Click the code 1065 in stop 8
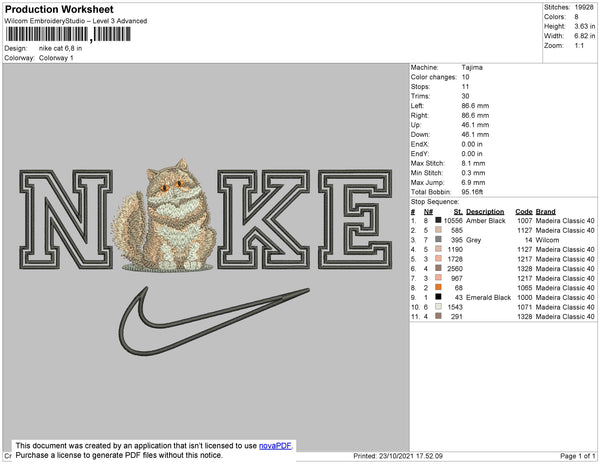The width and height of the screenshot is (600, 464). coord(525,288)
